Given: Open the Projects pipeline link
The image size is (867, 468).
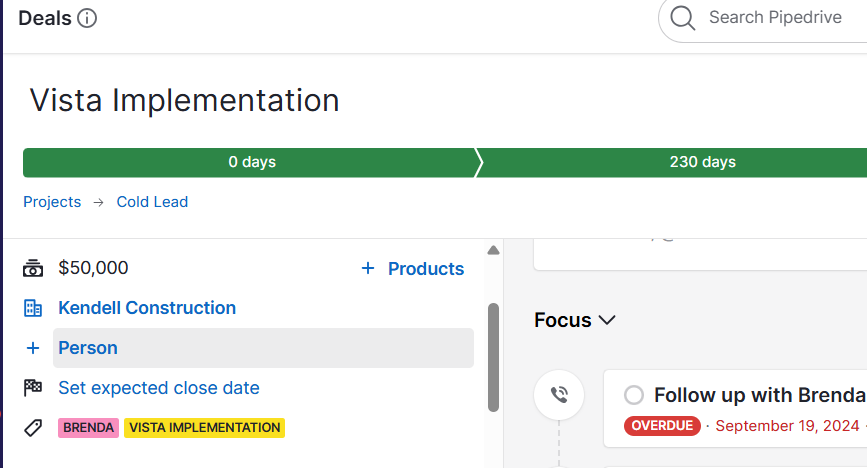Looking at the screenshot, I should coord(52,202).
